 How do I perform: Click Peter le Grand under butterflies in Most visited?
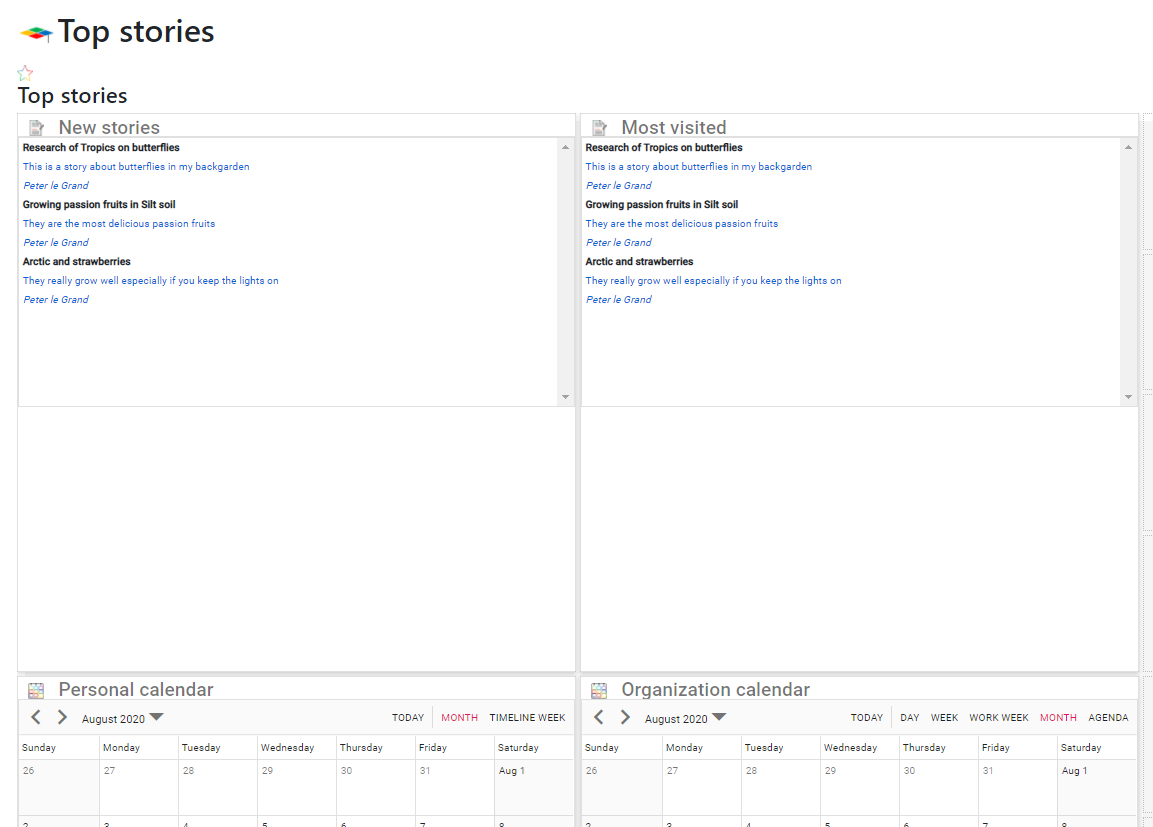pos(618,186)
